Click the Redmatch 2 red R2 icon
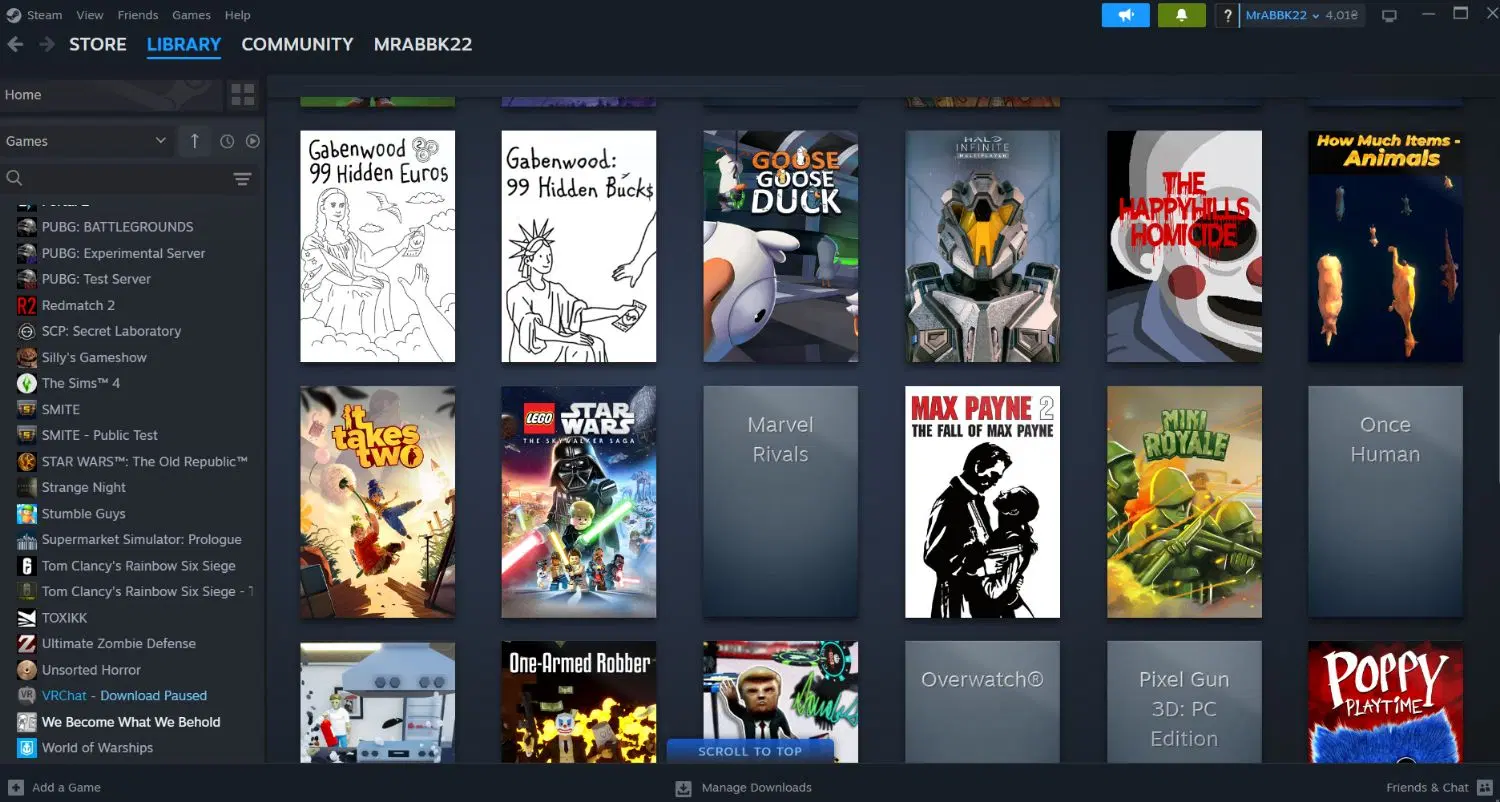Viewport: 1500px width, 802px height. pyautogui.click(x=27, y=305)
